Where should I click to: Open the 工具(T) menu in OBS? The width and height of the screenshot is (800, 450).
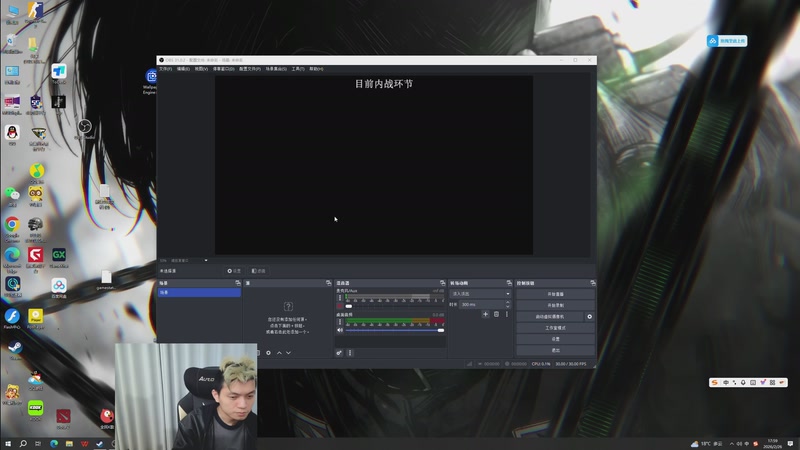298,69
